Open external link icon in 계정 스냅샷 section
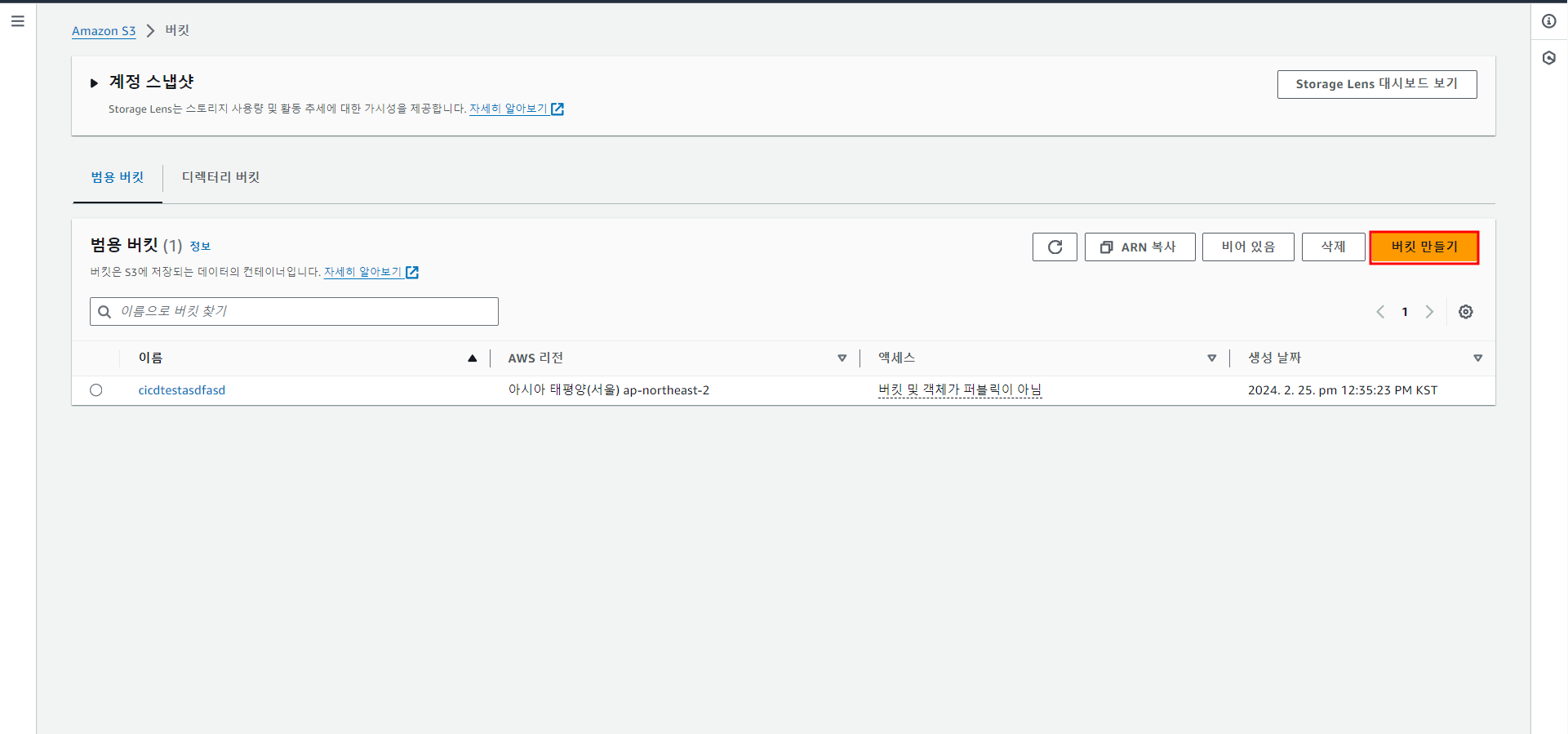 coord(557,109)
